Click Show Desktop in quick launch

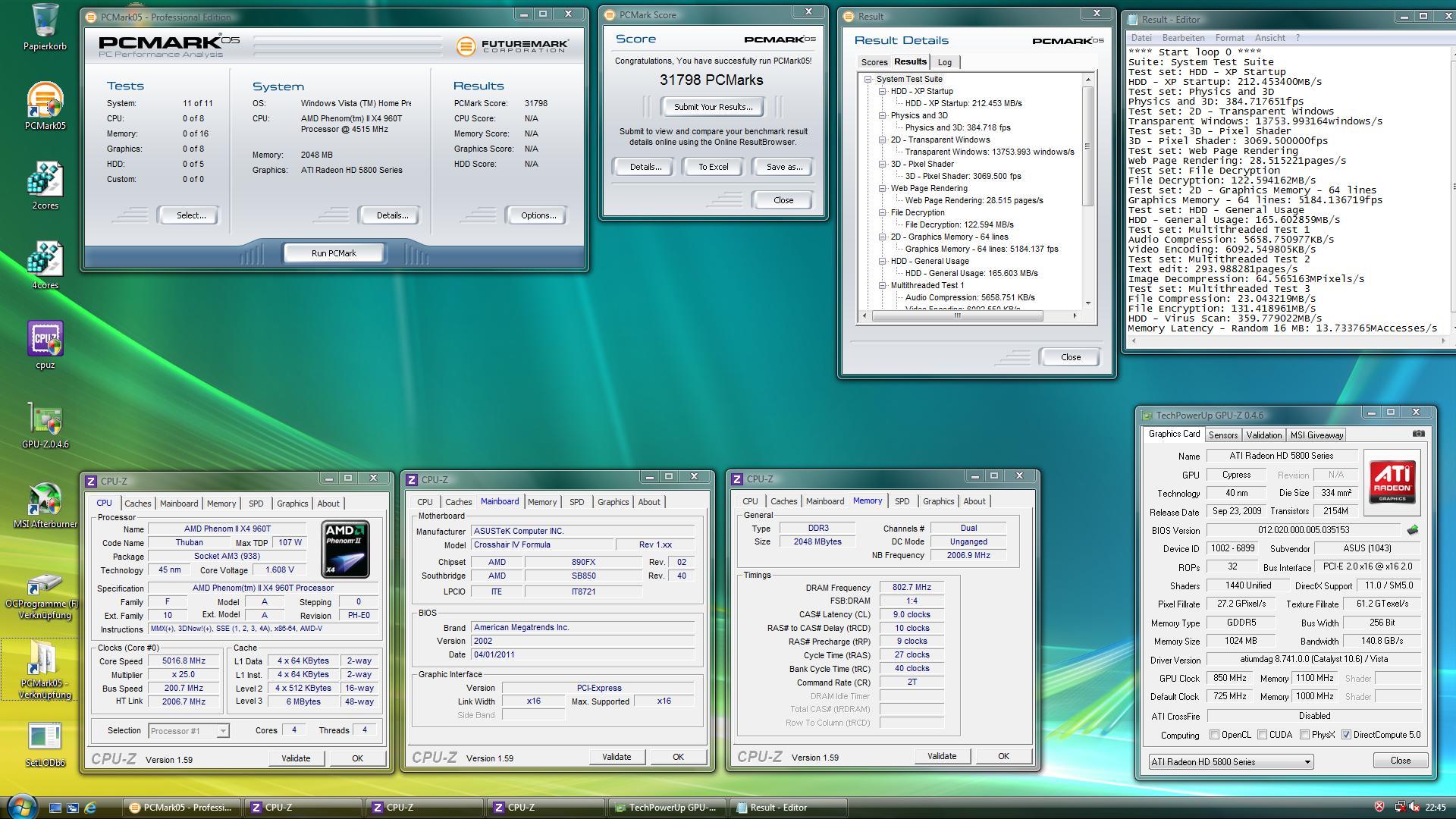[x=55, y=808]
